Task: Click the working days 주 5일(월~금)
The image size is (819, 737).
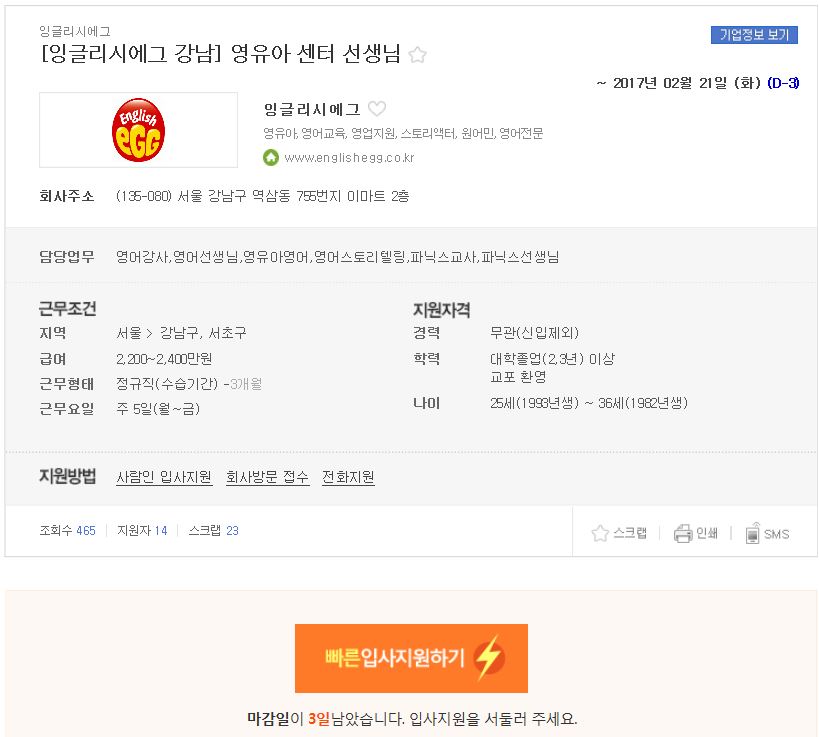Action: [x=158, y=408]
